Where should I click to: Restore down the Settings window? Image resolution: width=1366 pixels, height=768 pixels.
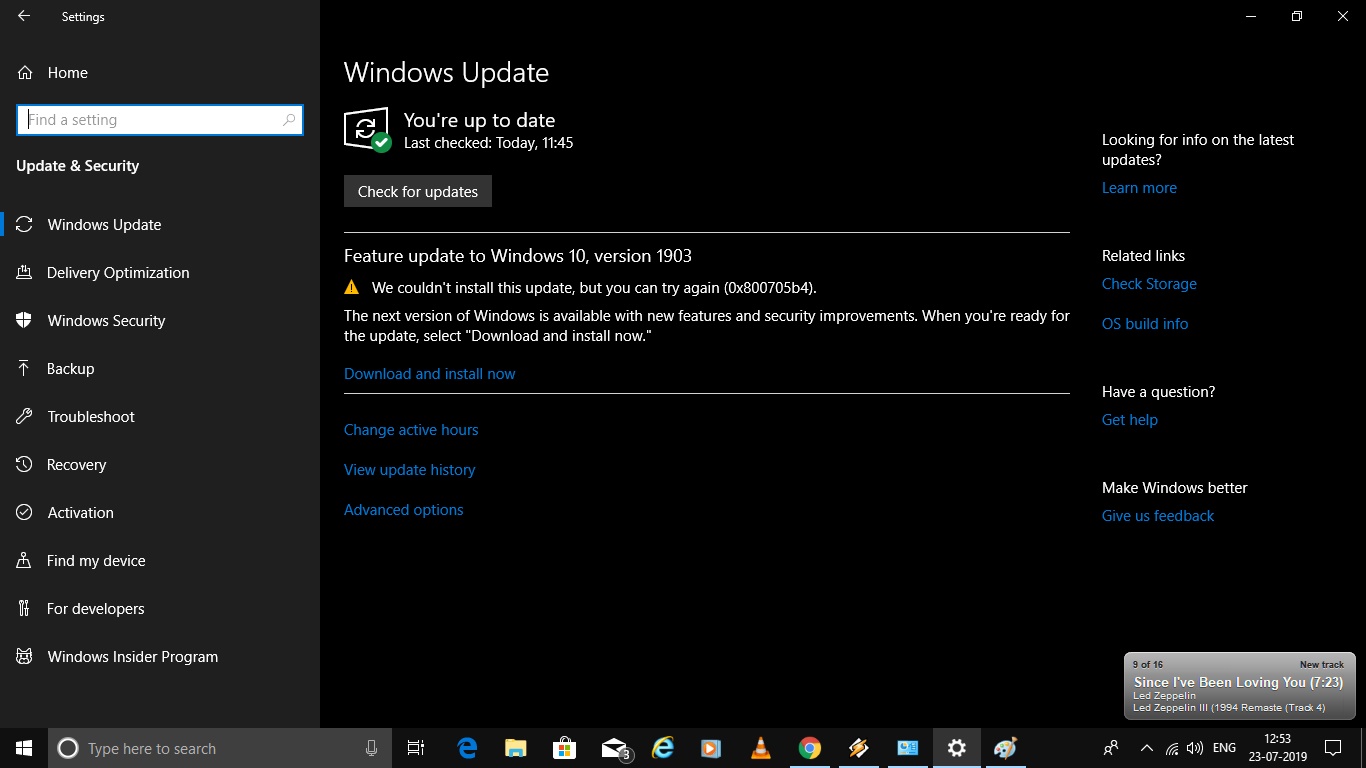1297,16
